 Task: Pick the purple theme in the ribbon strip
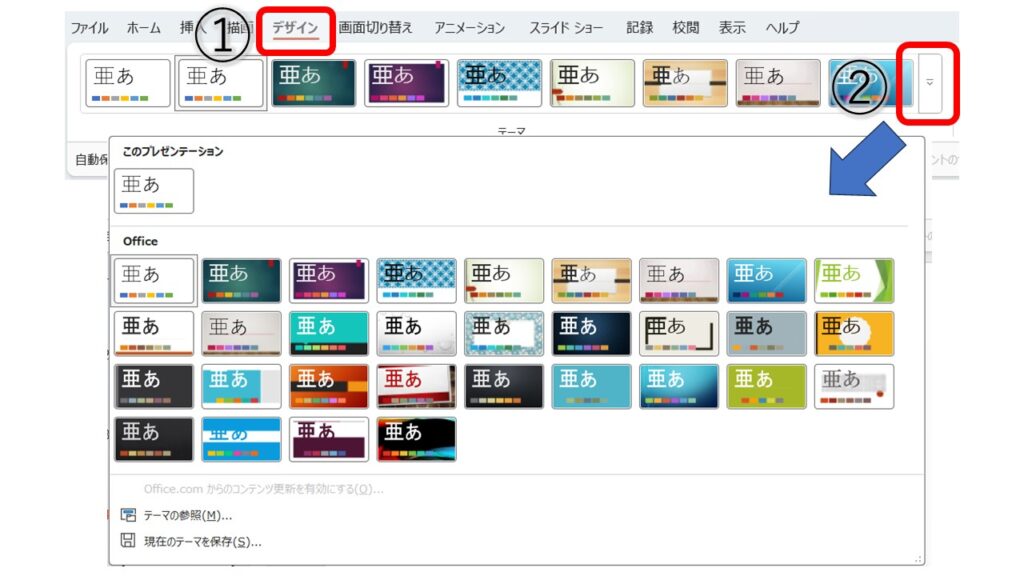tap(406, 83)
